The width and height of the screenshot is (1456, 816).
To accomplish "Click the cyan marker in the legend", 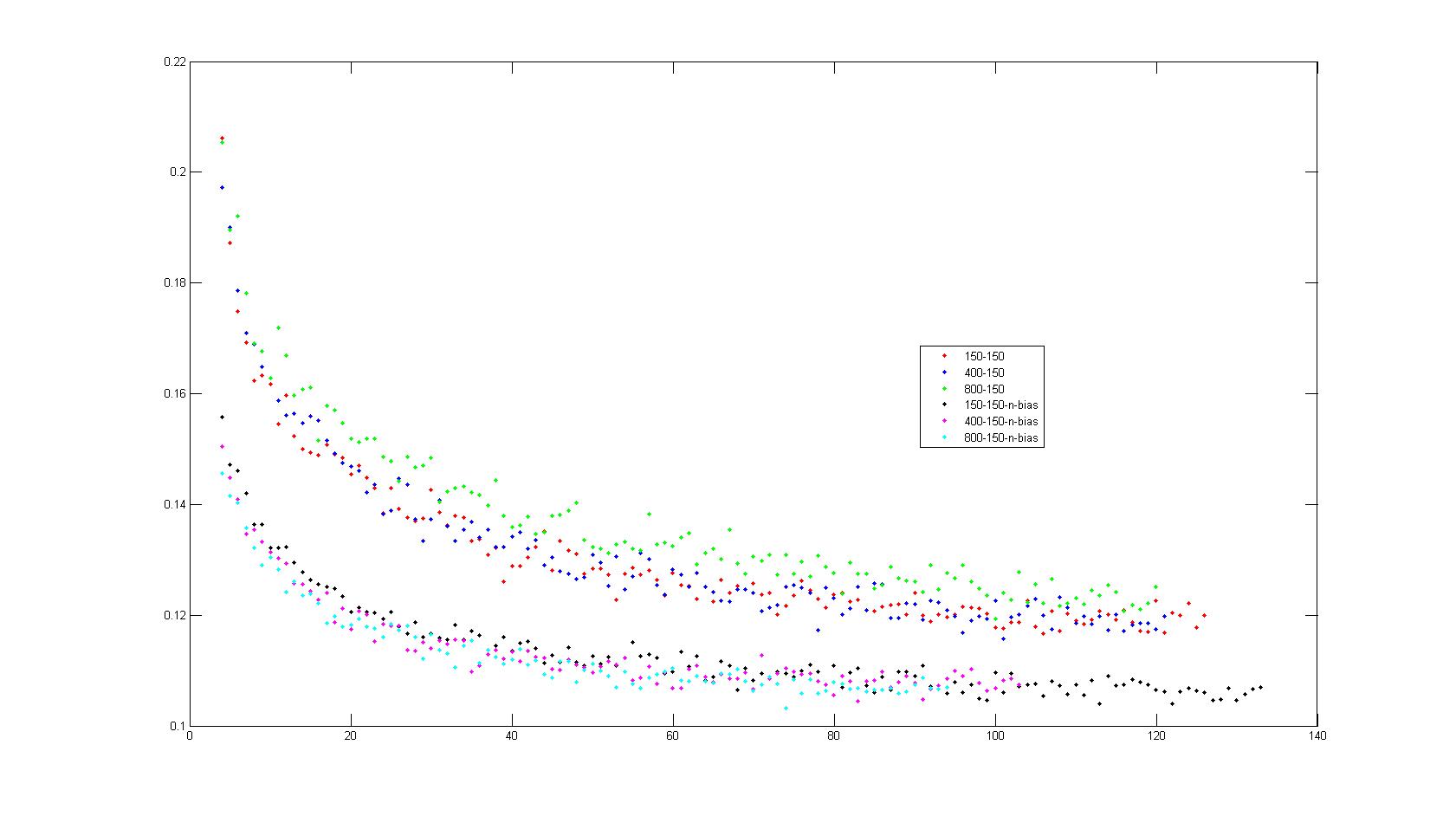I will (x=943, y=438).
